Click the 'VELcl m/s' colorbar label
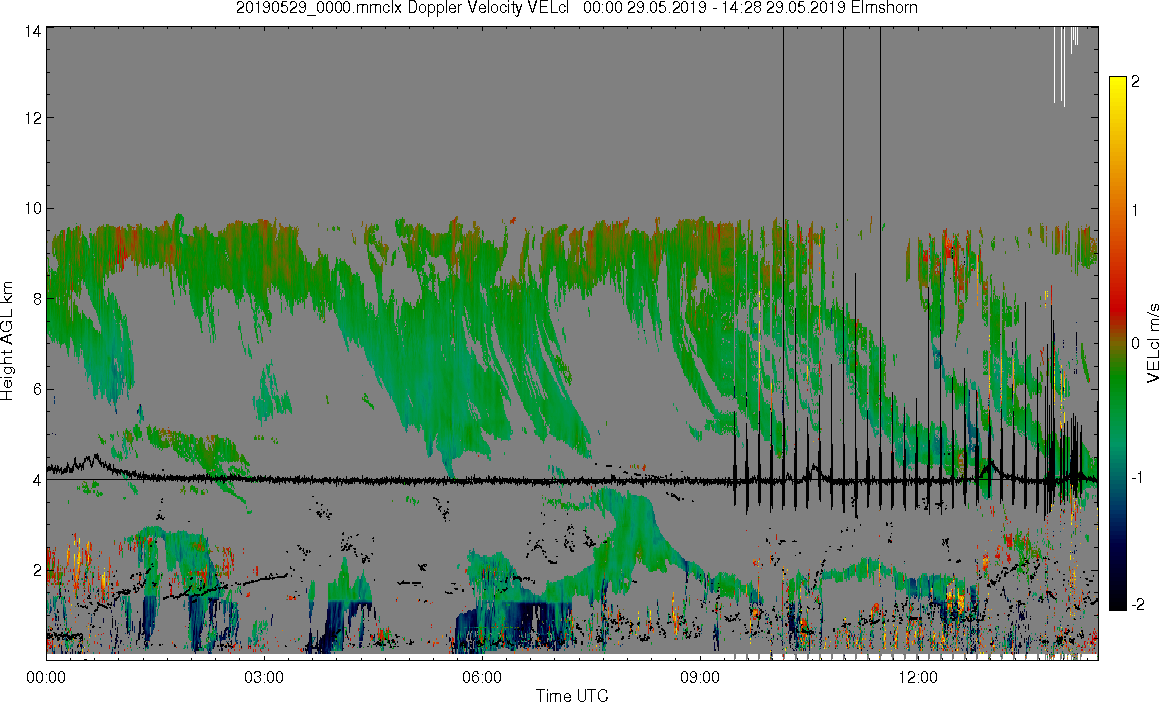 pos(1152,343)
